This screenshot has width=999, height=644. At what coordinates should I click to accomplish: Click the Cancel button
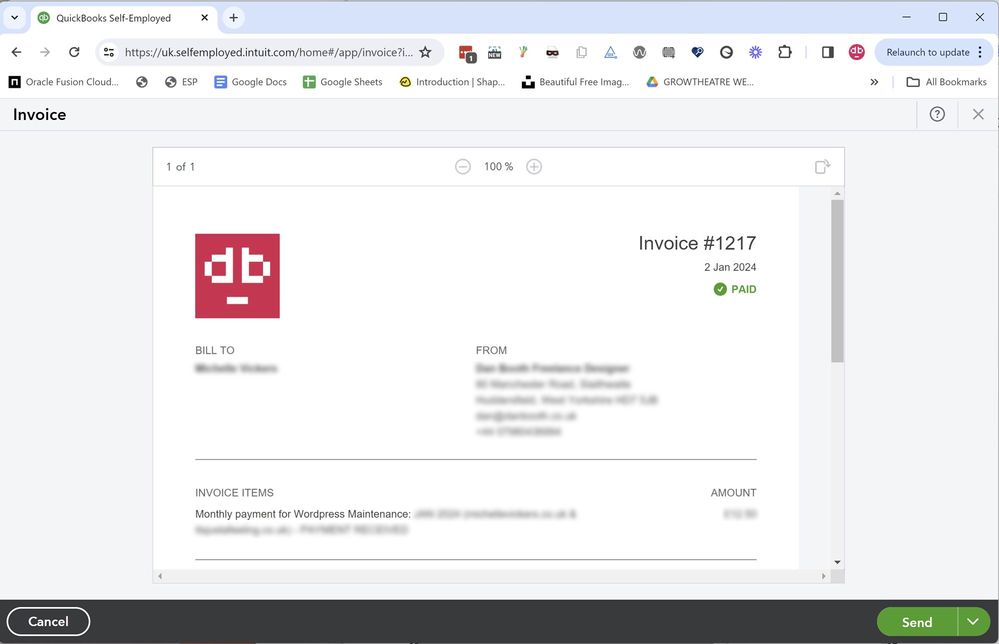48,621
